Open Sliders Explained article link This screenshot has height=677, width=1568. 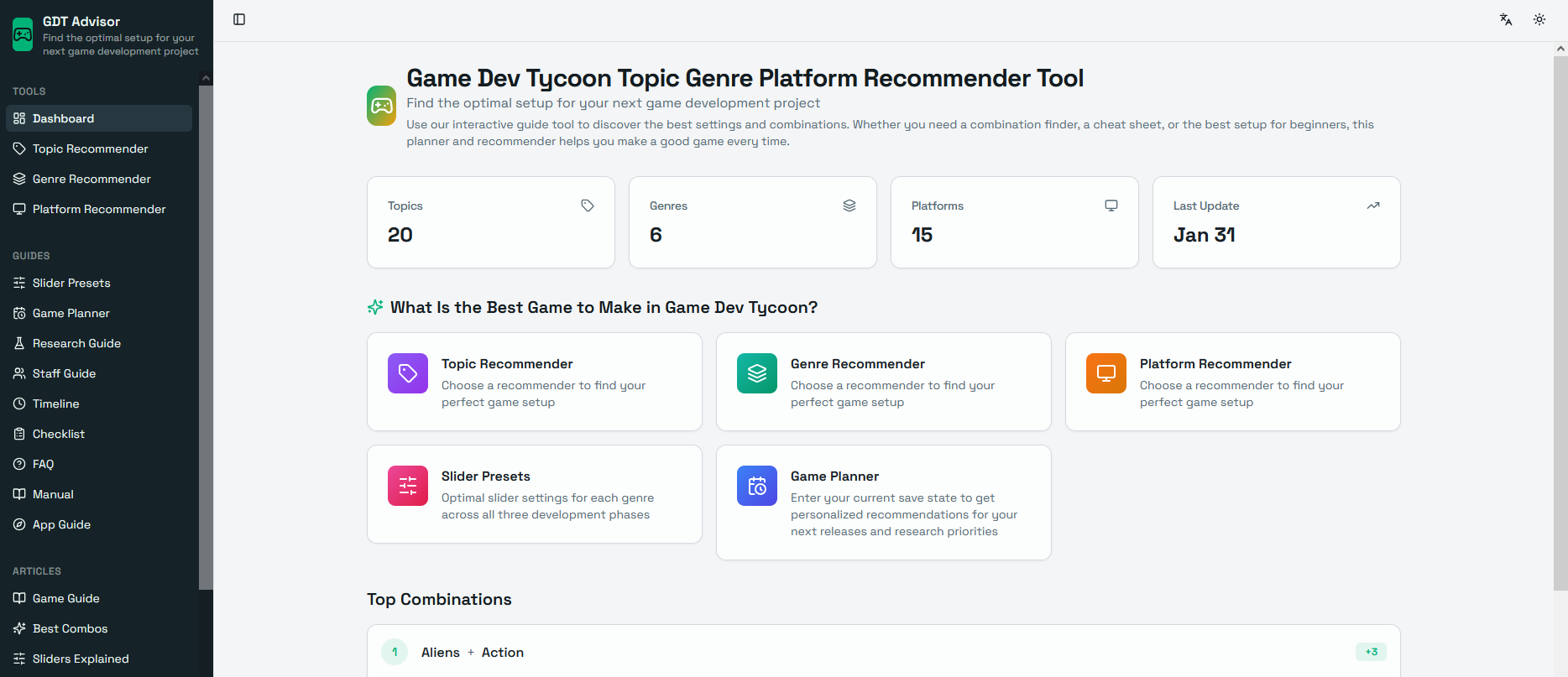pyautogui.click(x=99, y=659)
